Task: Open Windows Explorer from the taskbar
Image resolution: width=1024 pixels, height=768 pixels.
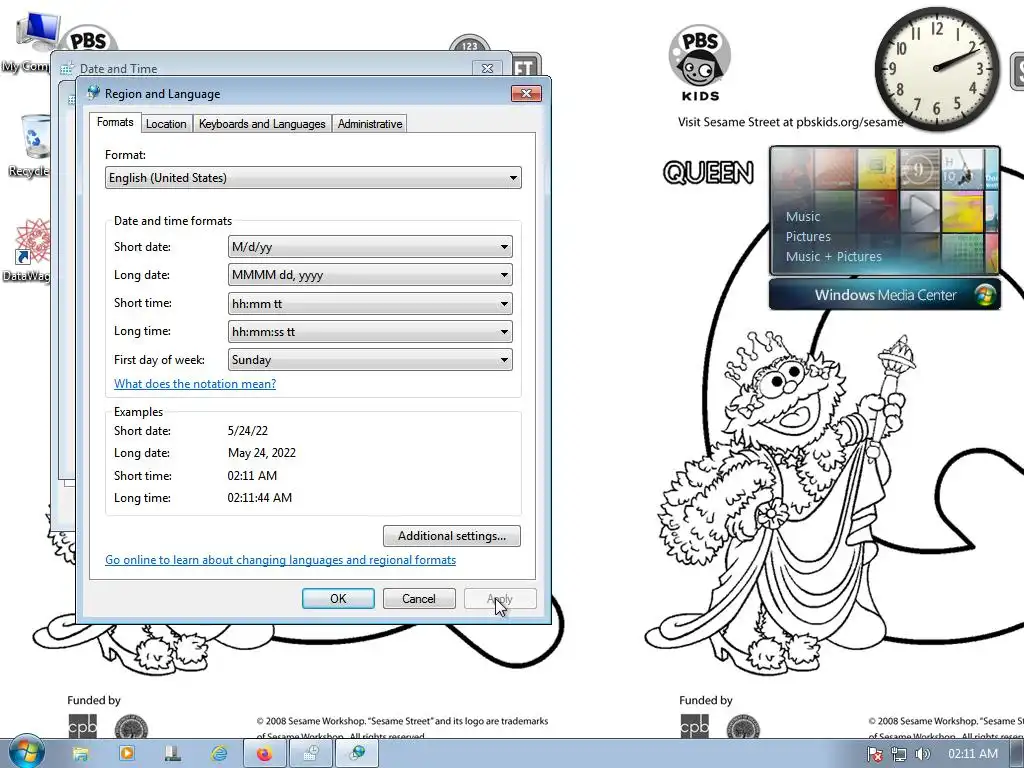Action: coord(80,754)
